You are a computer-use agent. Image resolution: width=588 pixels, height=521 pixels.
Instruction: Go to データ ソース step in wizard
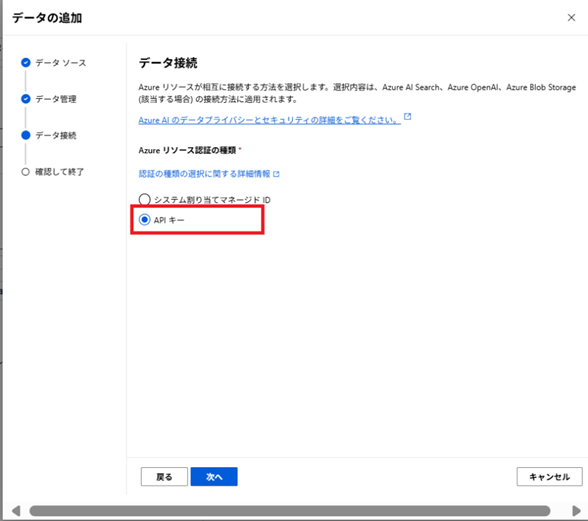[61, 63]
